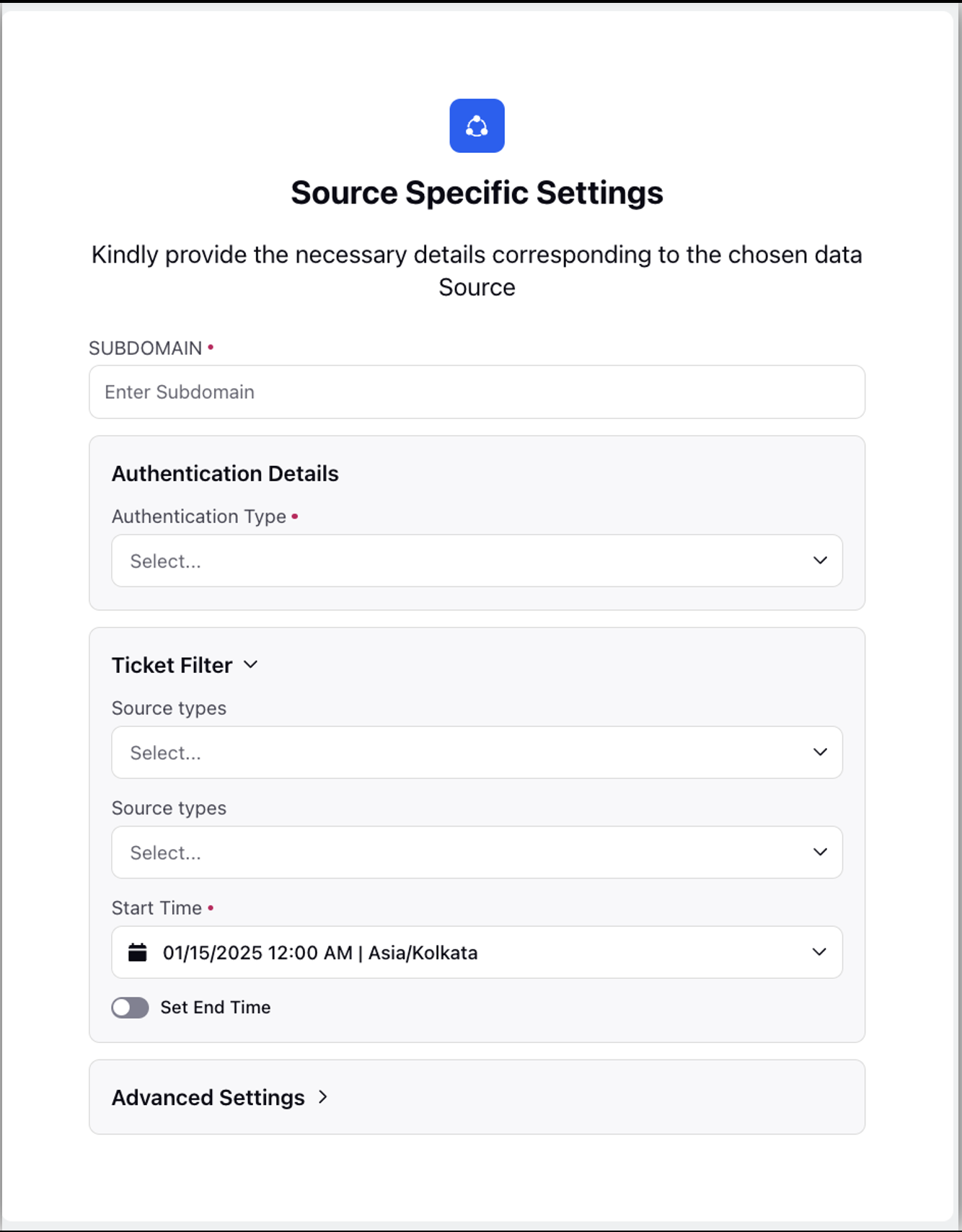Click the chevron in second Source types field
The image size is (962, 1232).
(x=820, y=852)
